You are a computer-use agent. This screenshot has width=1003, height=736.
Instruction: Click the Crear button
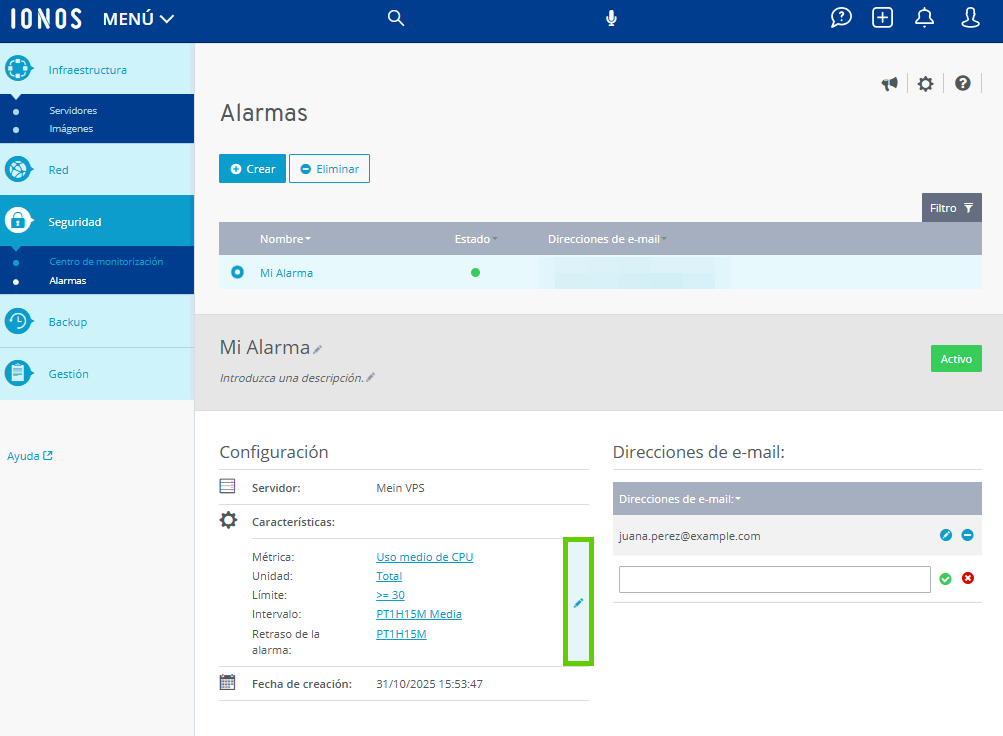(251, 168)
